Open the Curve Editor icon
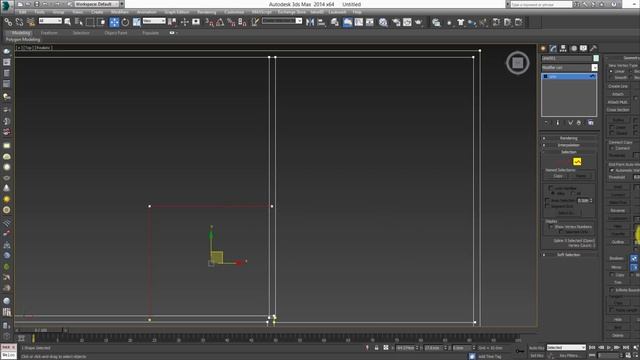Screen dimensions: 640x360 tap(359, 22)
